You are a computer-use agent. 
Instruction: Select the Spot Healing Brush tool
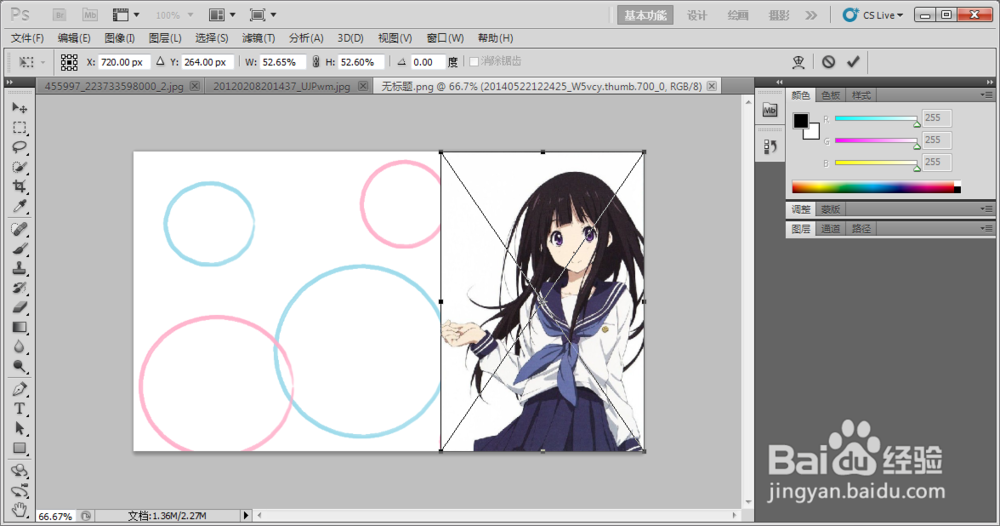pyautogui.click(x=19, y=229)
